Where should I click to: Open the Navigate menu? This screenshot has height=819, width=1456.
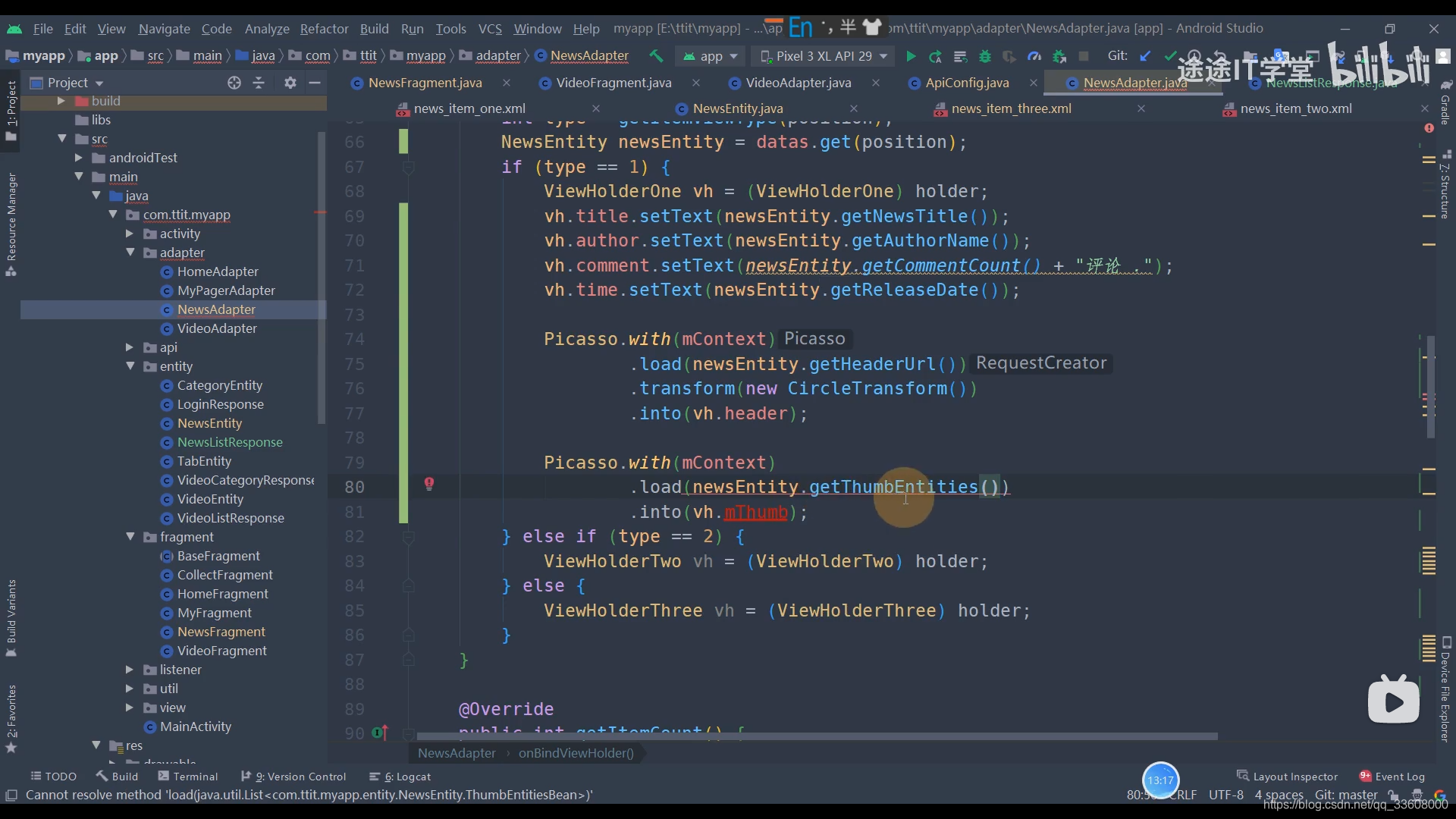click(x=164, y=29)
